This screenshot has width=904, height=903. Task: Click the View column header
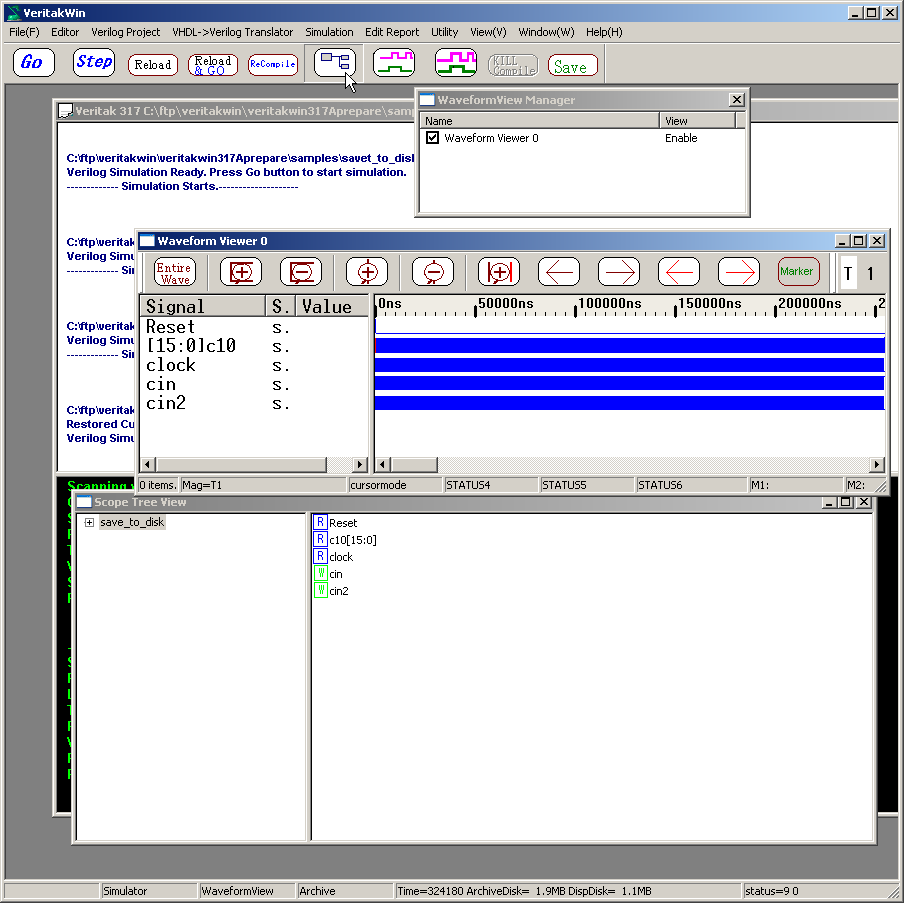coord(698,121)
